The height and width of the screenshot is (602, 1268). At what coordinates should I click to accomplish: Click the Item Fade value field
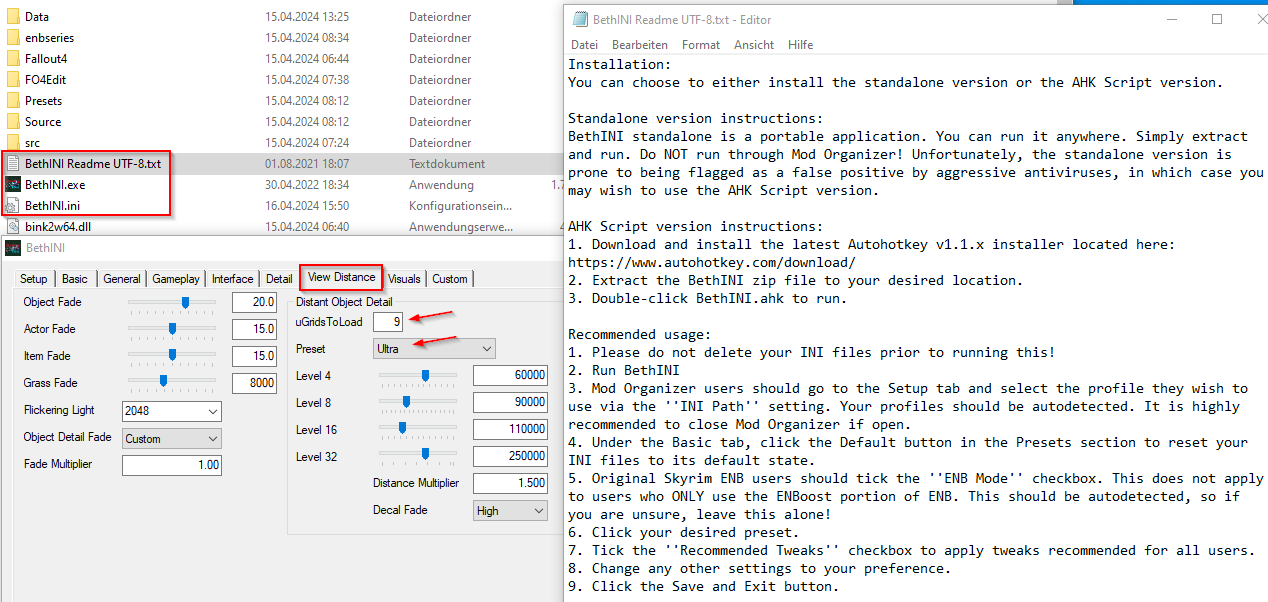(x=254, y=356)
